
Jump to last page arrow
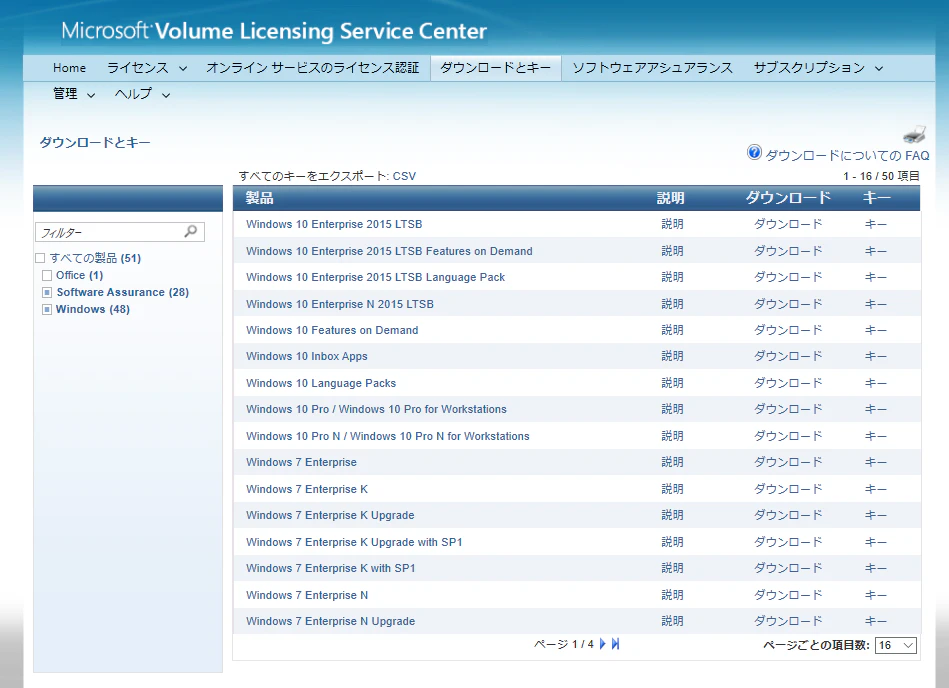(616, 644)
